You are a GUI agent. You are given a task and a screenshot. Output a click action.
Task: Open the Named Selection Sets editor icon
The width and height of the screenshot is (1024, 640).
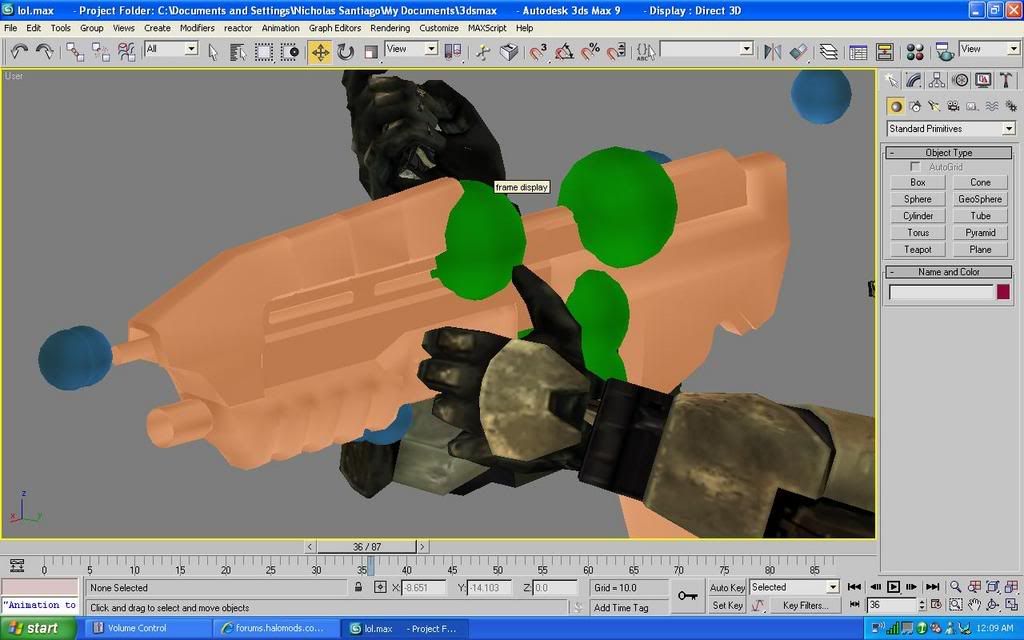(x=645, y=52)
